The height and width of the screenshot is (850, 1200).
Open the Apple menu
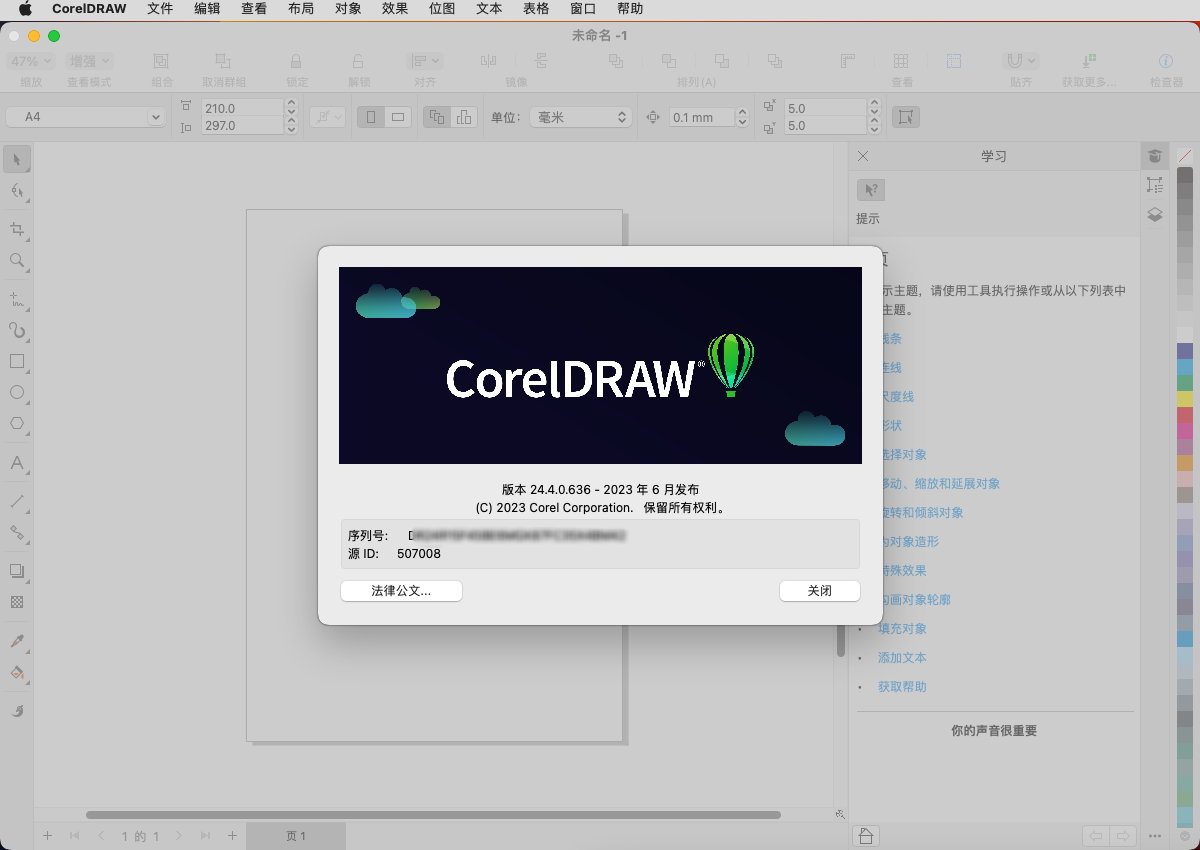(25, 9)
